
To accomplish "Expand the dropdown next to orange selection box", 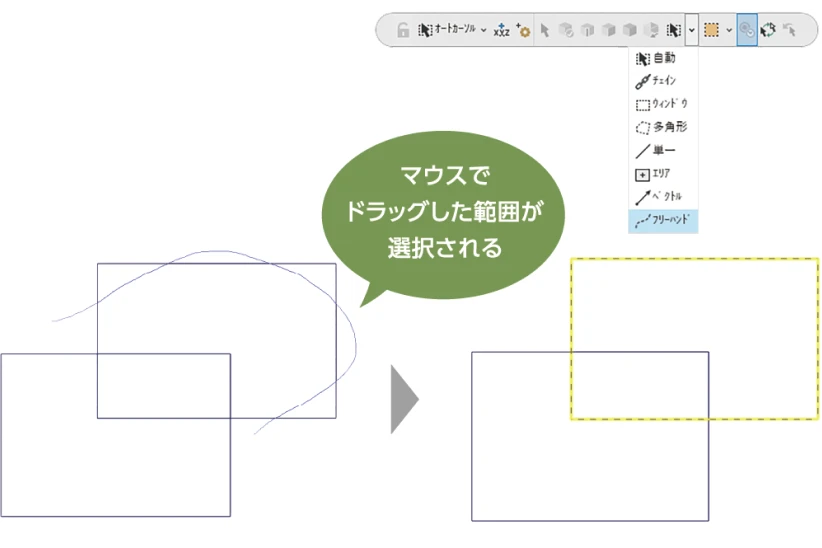I will [729, 30].
